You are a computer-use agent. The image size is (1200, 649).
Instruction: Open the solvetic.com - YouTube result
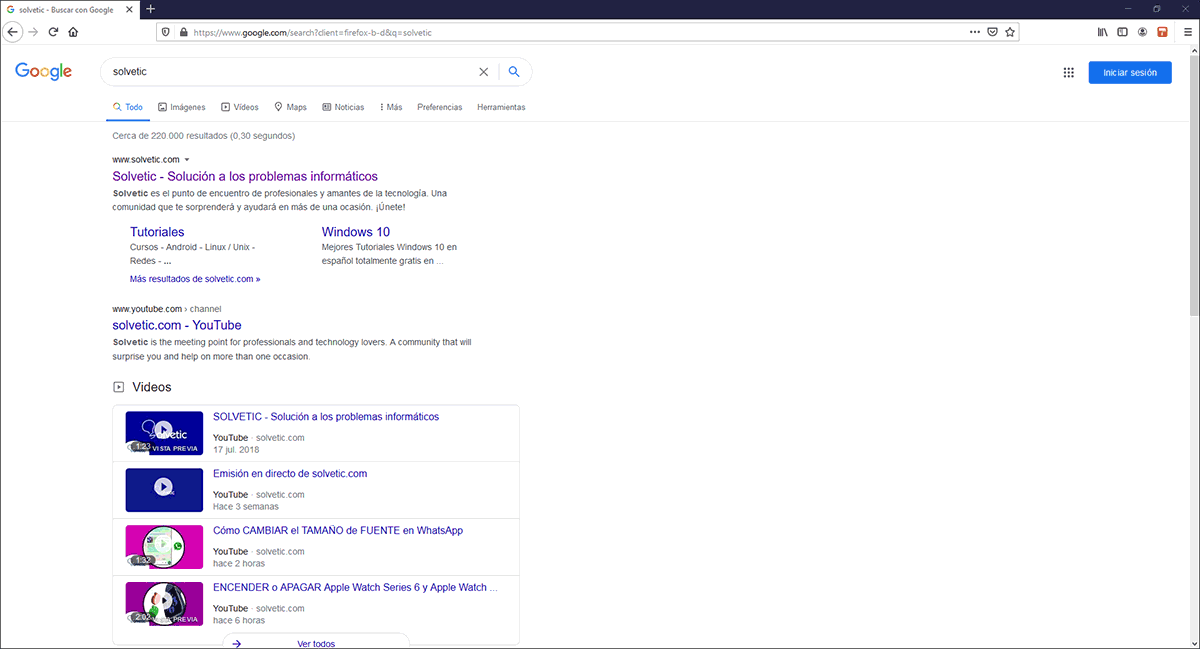[x=177, y=325]
